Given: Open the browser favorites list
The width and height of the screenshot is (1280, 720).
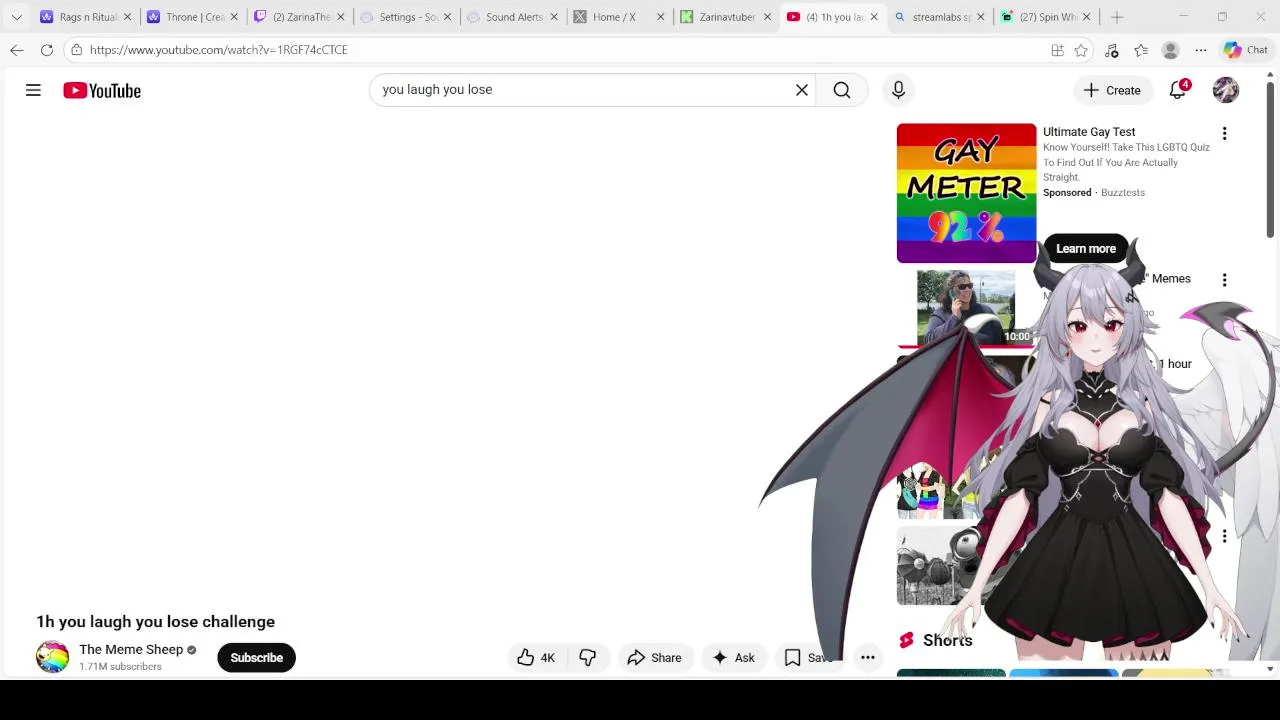Looking at the screenshot, I should tap(1141, 50).
